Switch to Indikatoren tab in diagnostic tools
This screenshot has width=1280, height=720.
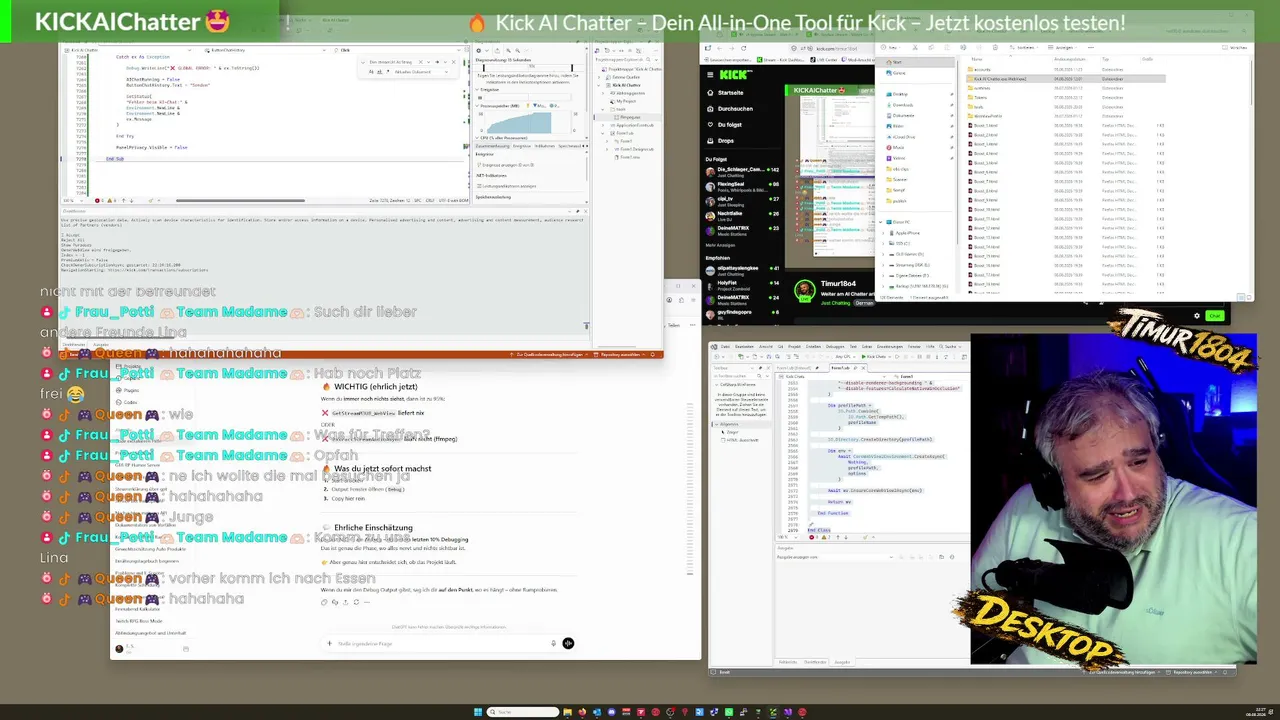tap(544, 146)
